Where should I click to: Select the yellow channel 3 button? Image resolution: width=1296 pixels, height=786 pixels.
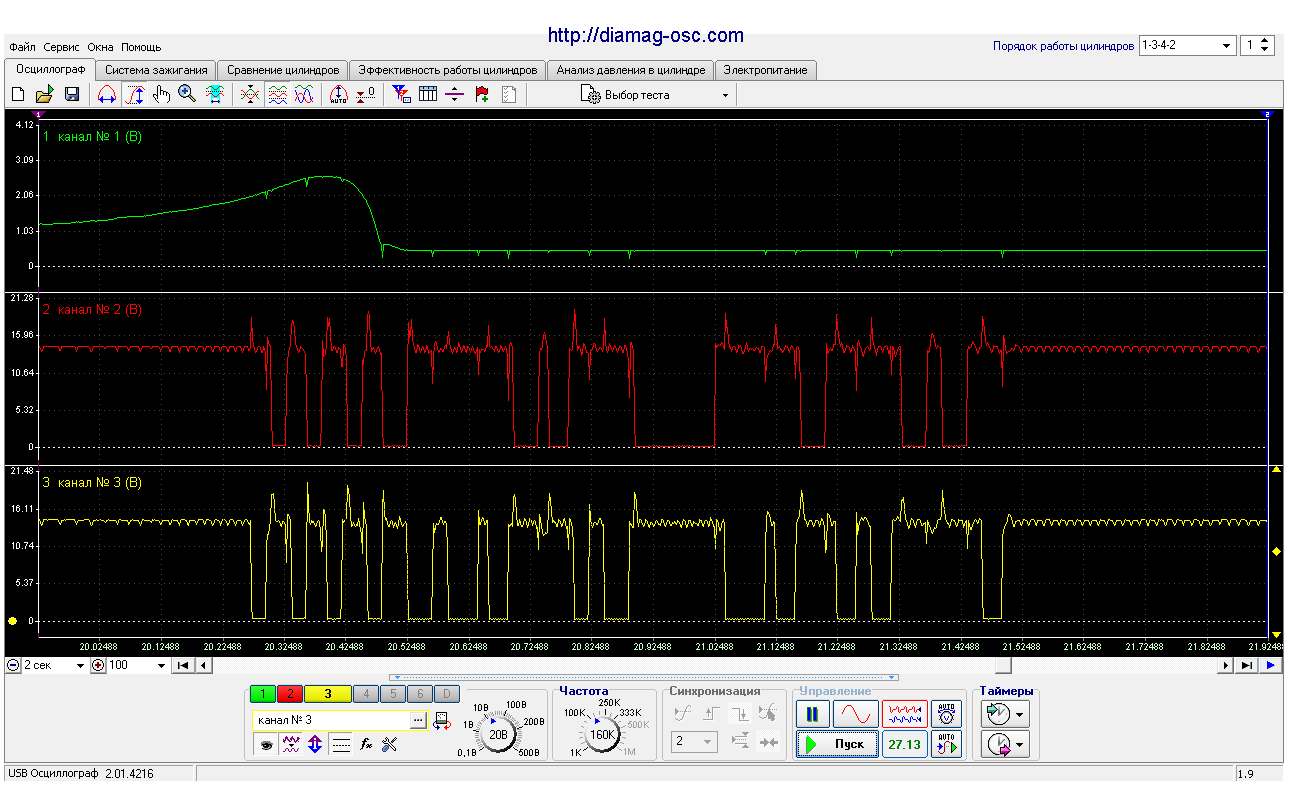pyautogui.click(x=328, y=694)
